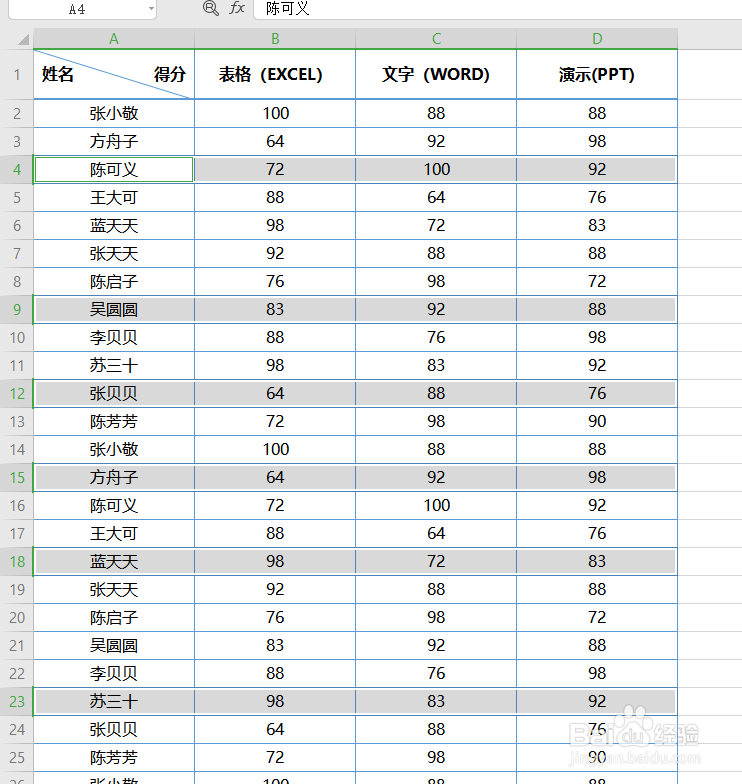
Task: Click the fx insert function icon
Action: pyautogui.click(x=236, y=8)
